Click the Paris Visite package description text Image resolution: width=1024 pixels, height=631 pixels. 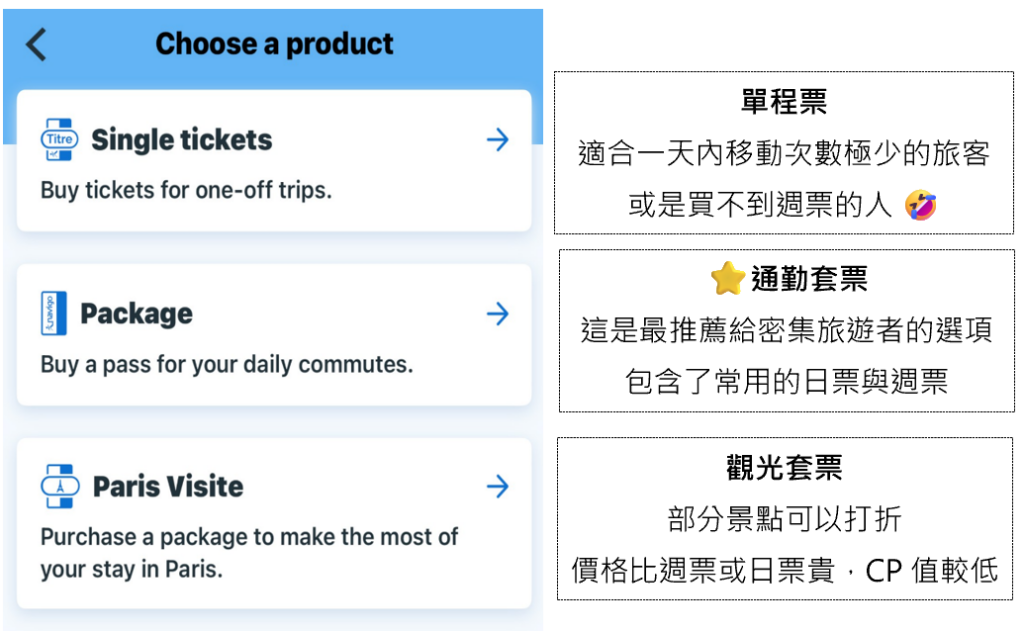[x=248, y=553]
